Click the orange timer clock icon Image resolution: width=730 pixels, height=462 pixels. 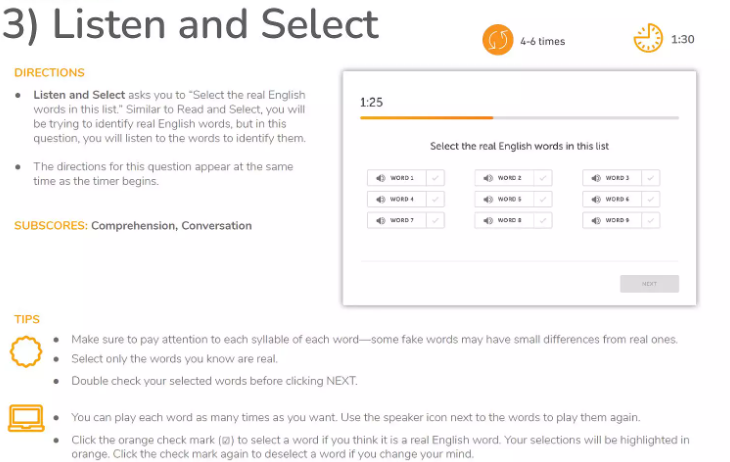(648, 38)
